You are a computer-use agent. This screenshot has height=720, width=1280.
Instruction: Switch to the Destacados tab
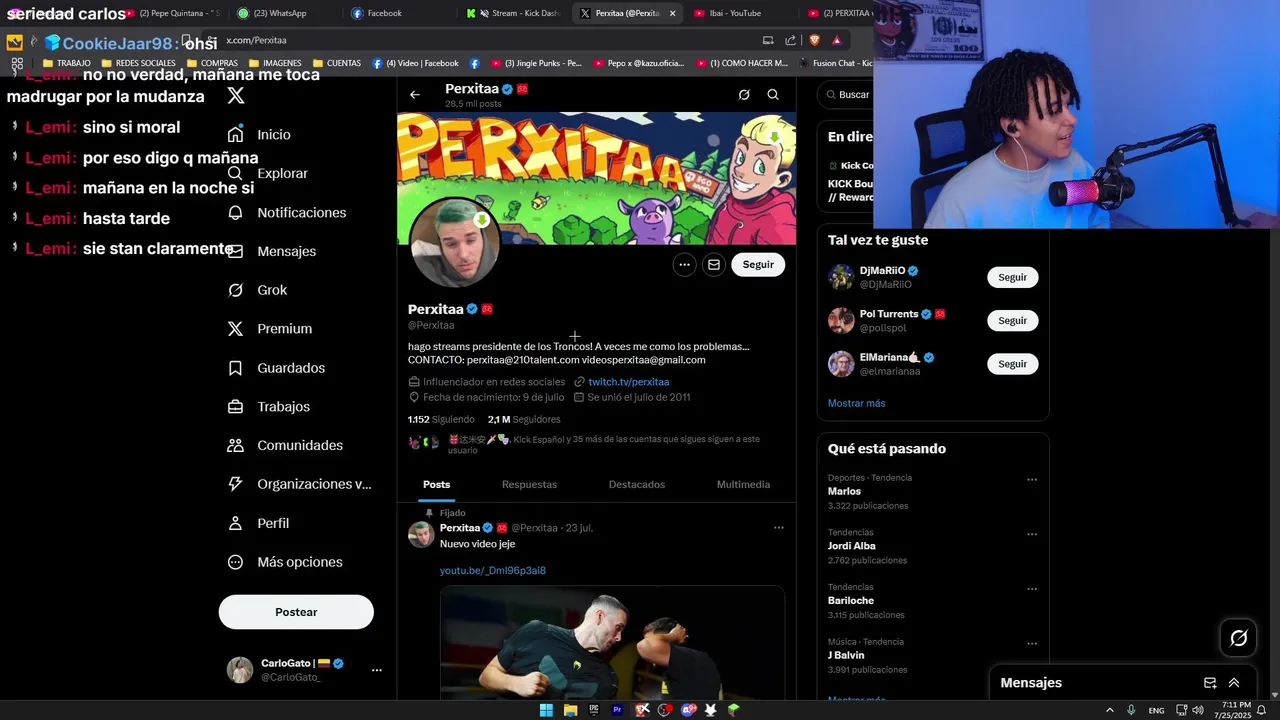coord(637,484)
